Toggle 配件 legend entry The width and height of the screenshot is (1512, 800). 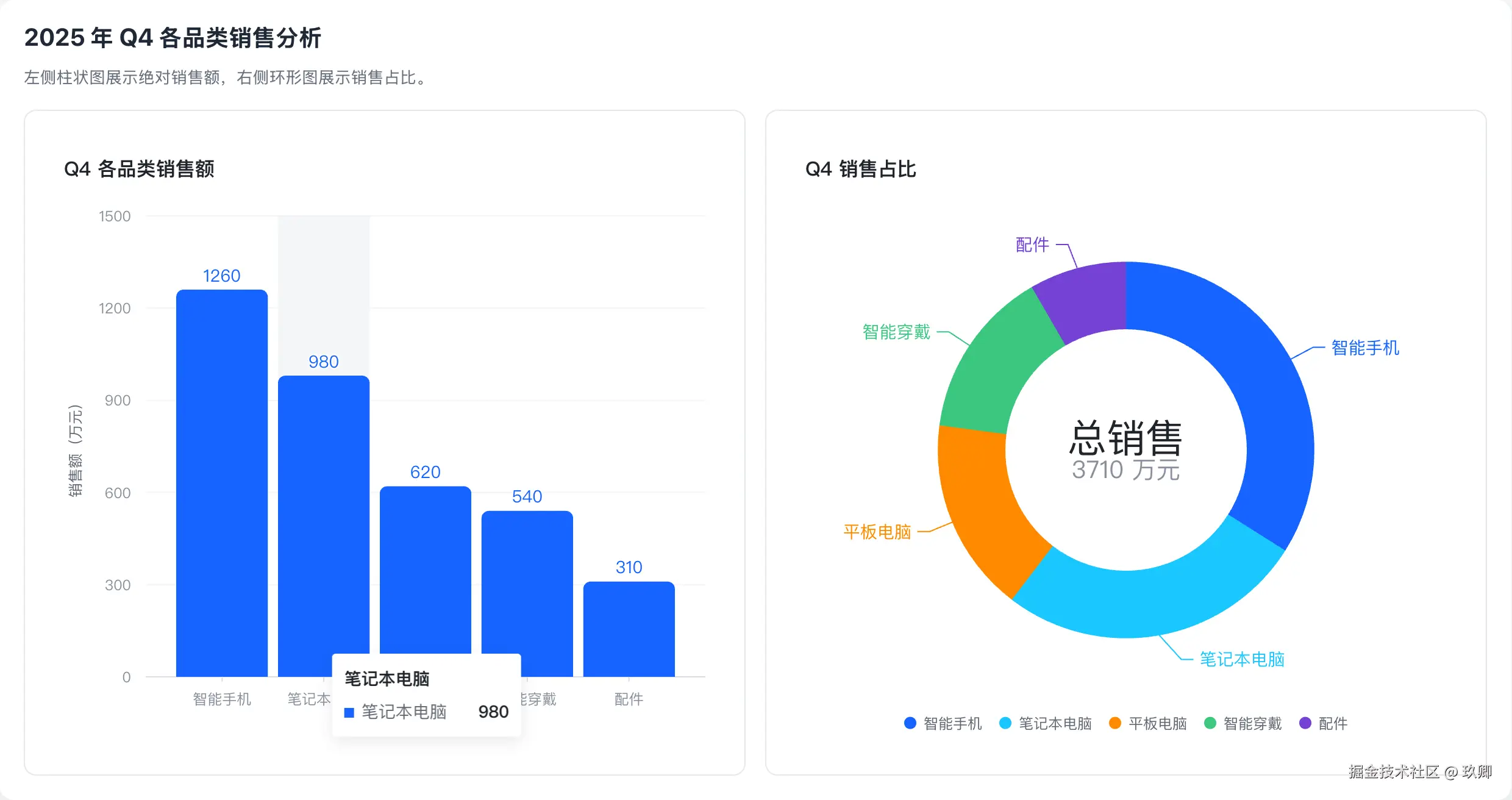pyautogui.click(x=1332, y=723)
